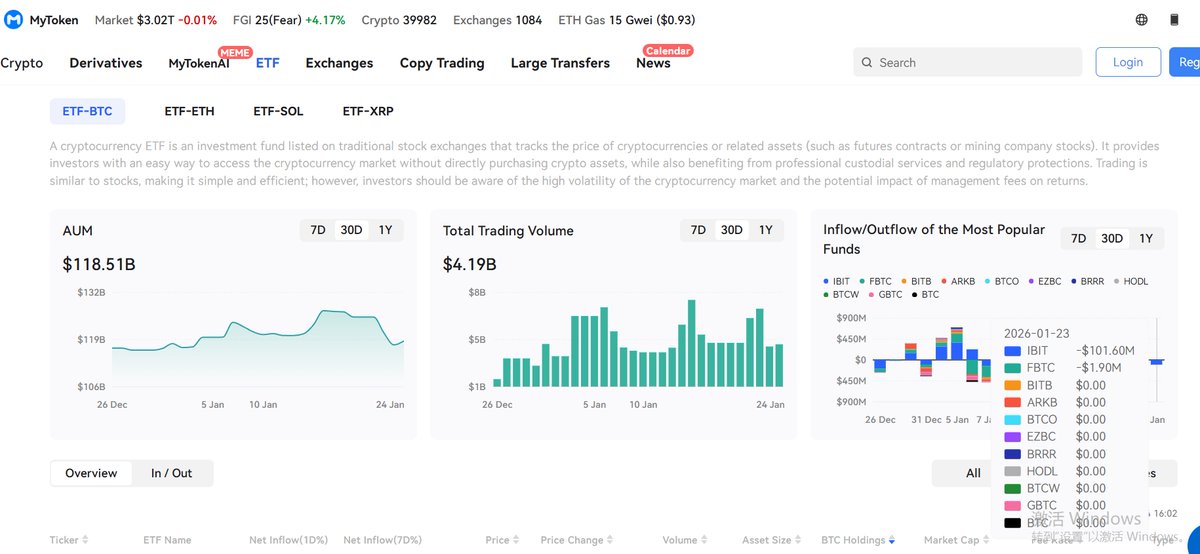Click the All filter button

click(x=973, y=473)
